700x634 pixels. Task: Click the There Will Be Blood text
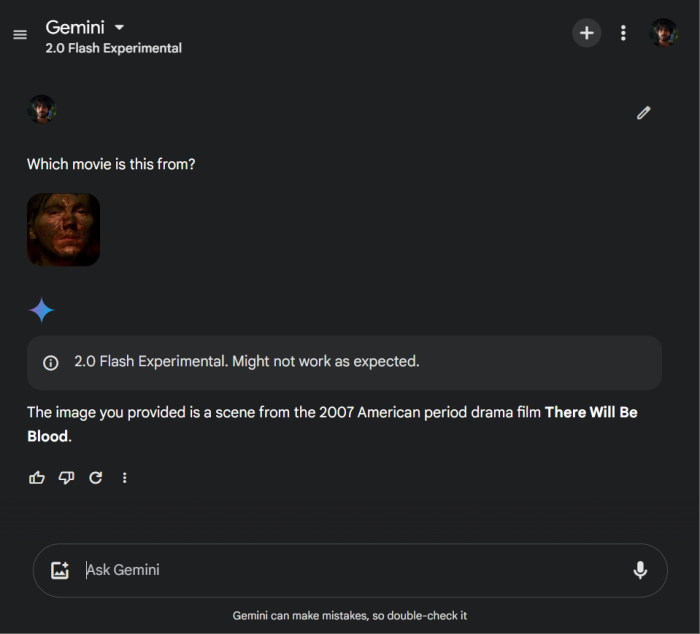click(x=590, y=413)
